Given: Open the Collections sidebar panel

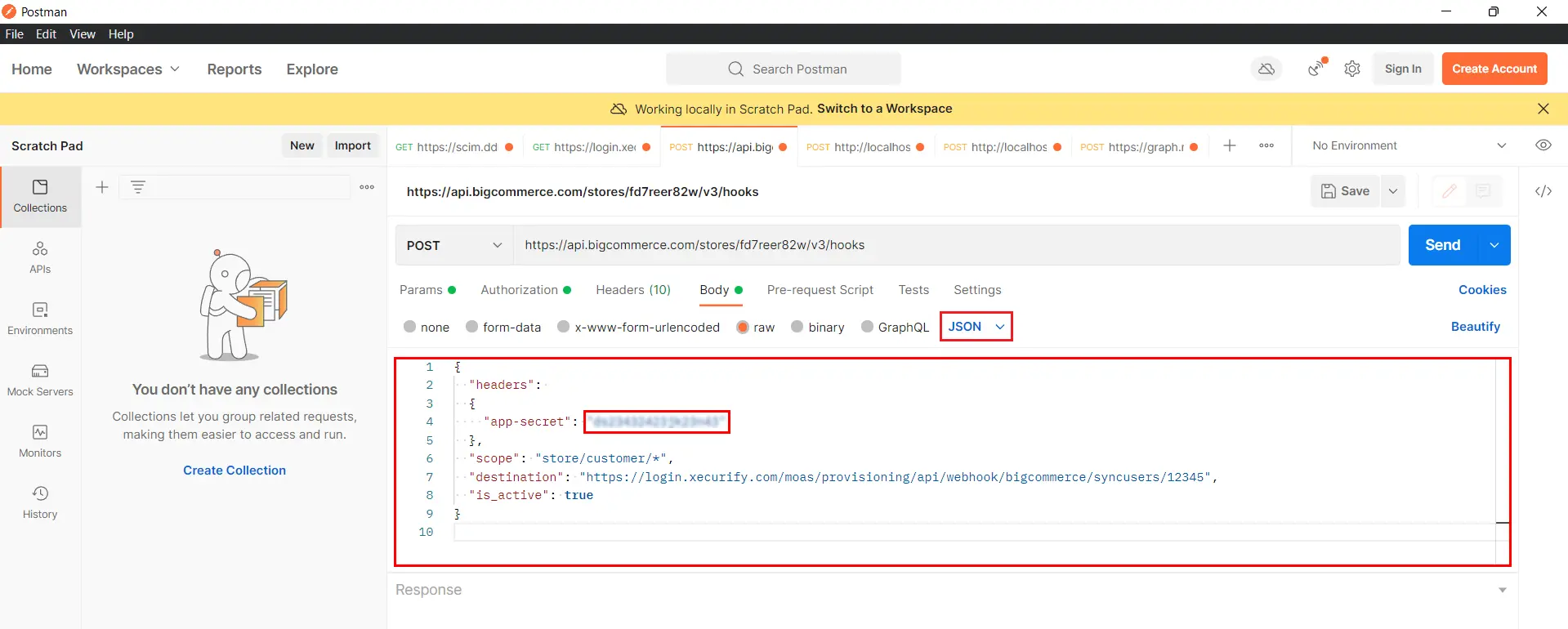Looking at the screenshot, I should click(40, 197).
